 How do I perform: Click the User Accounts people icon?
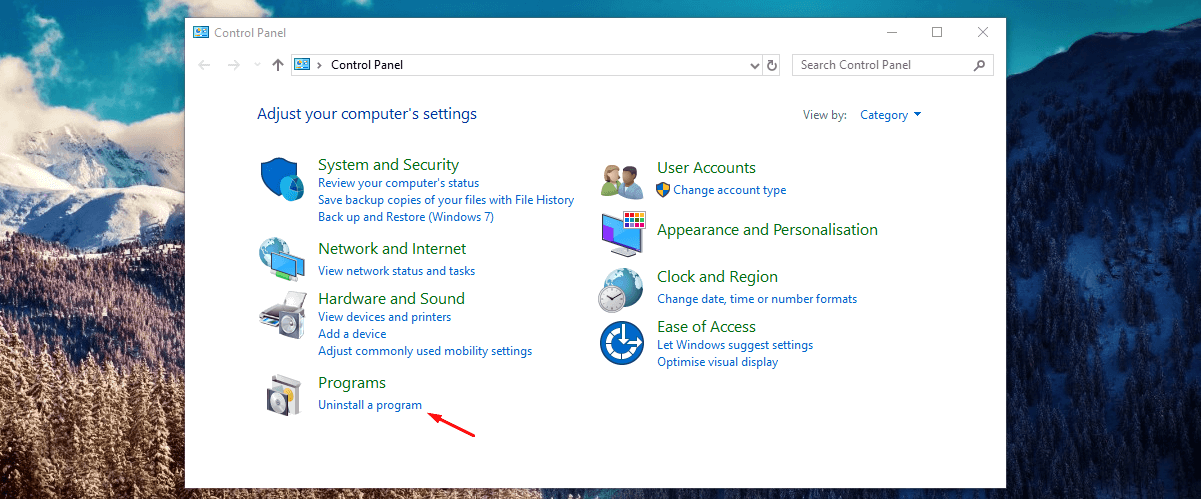pyautogui.click(x=622, y=181)
